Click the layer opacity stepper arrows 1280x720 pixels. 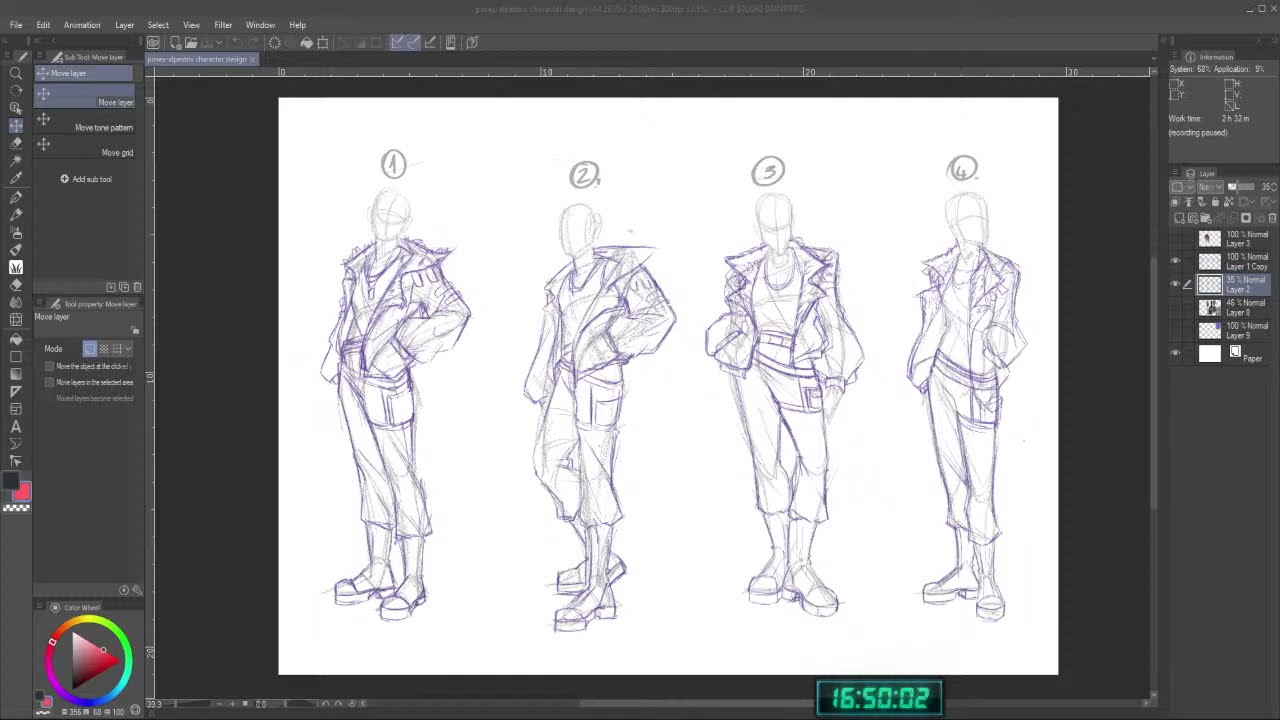pos(1274,187)
